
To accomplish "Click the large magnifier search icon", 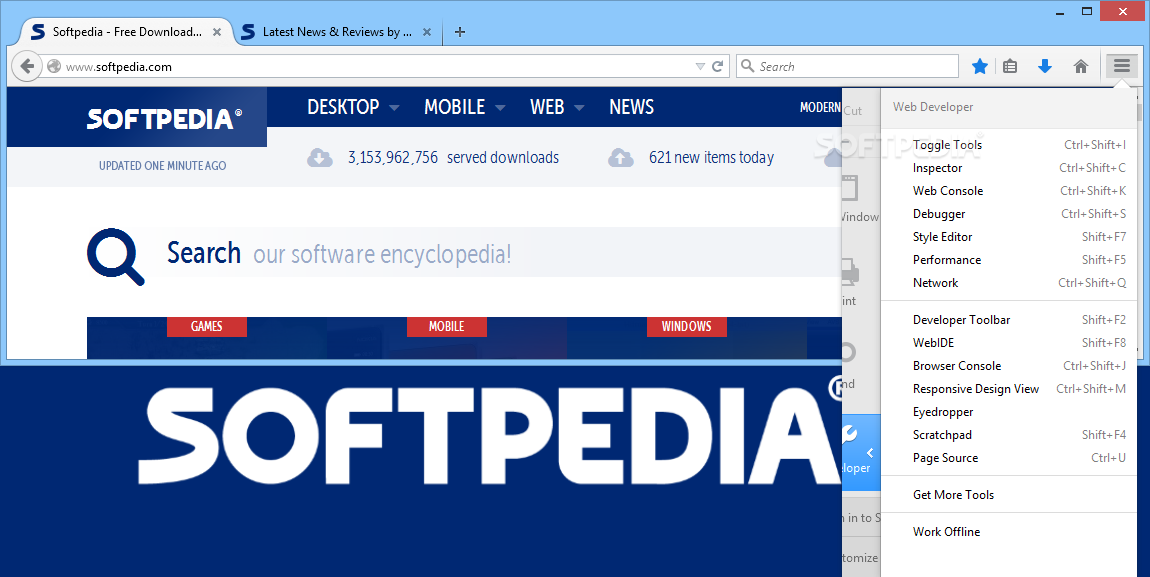I will click(116, 256).
